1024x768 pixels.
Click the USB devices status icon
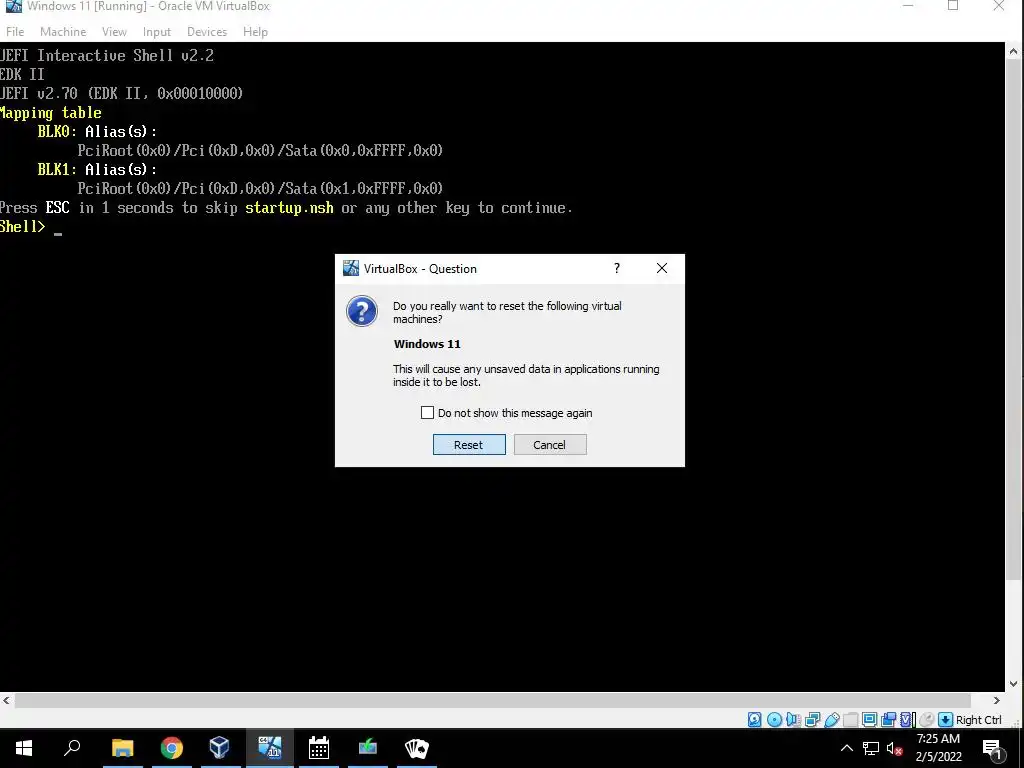click(831, 720)
